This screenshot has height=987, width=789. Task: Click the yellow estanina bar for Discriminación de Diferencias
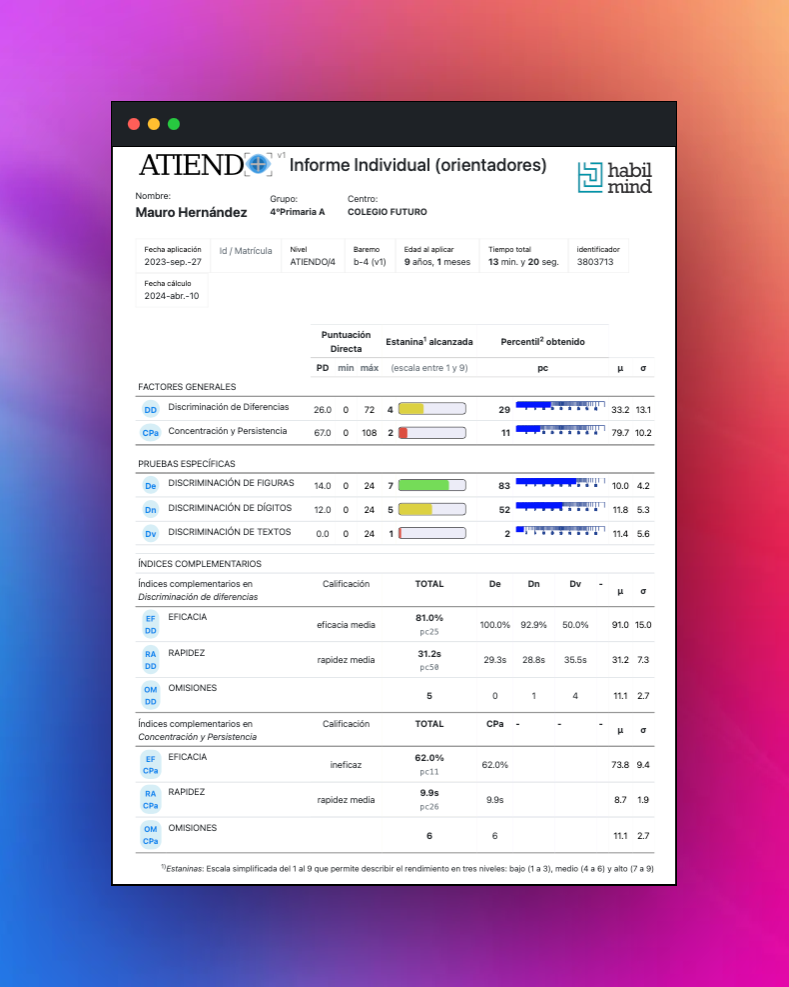click(432, 409)
